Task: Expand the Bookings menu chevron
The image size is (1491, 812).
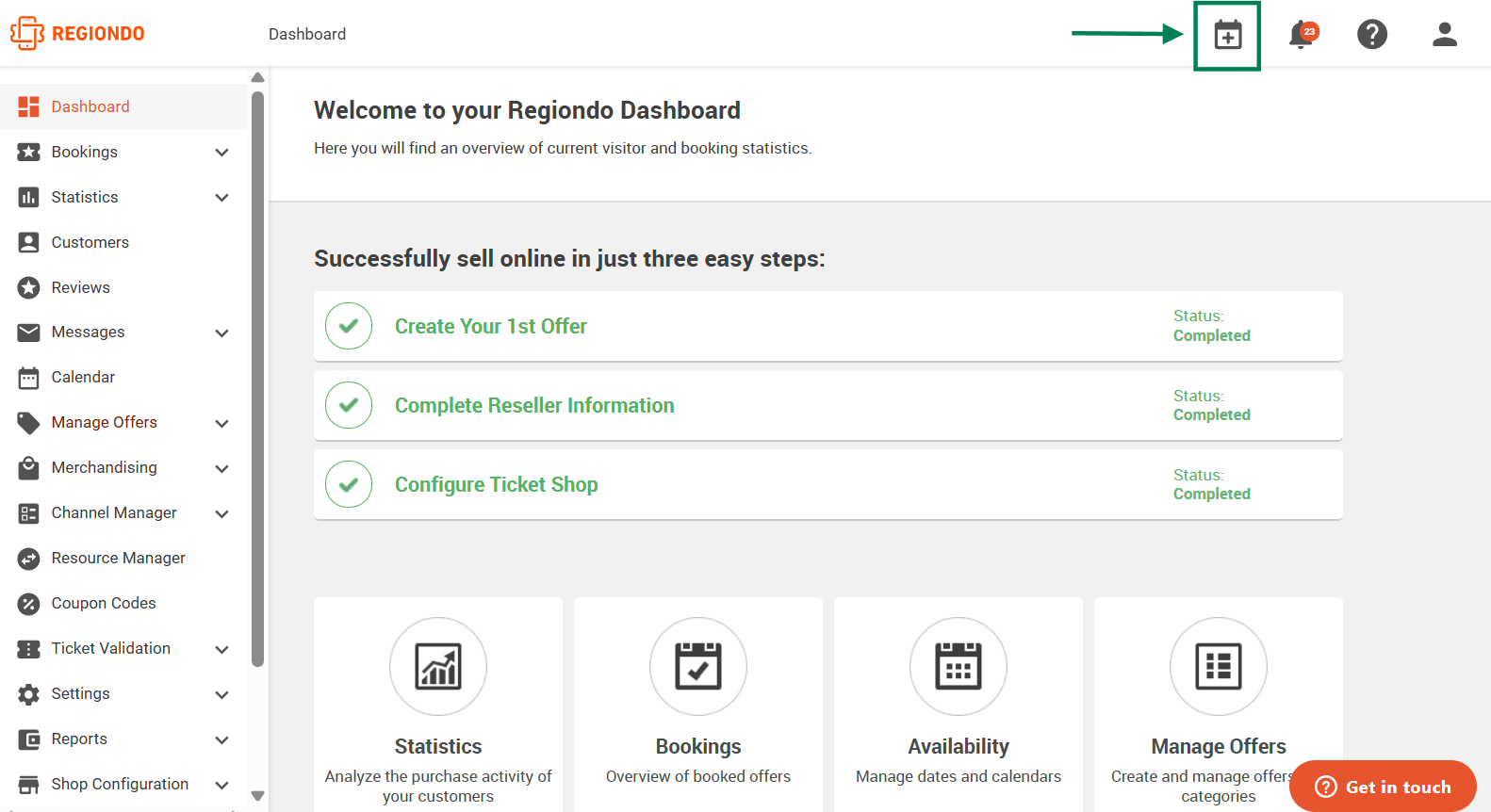Action: click(x=222, y=153)
